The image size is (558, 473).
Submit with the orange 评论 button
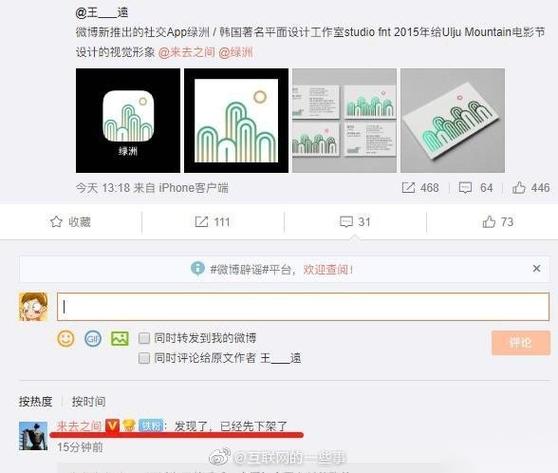coord(521,343)
